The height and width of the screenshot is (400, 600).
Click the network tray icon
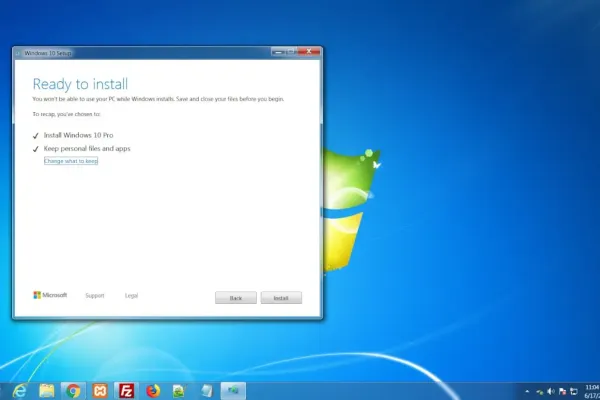[x=574, y=391]
